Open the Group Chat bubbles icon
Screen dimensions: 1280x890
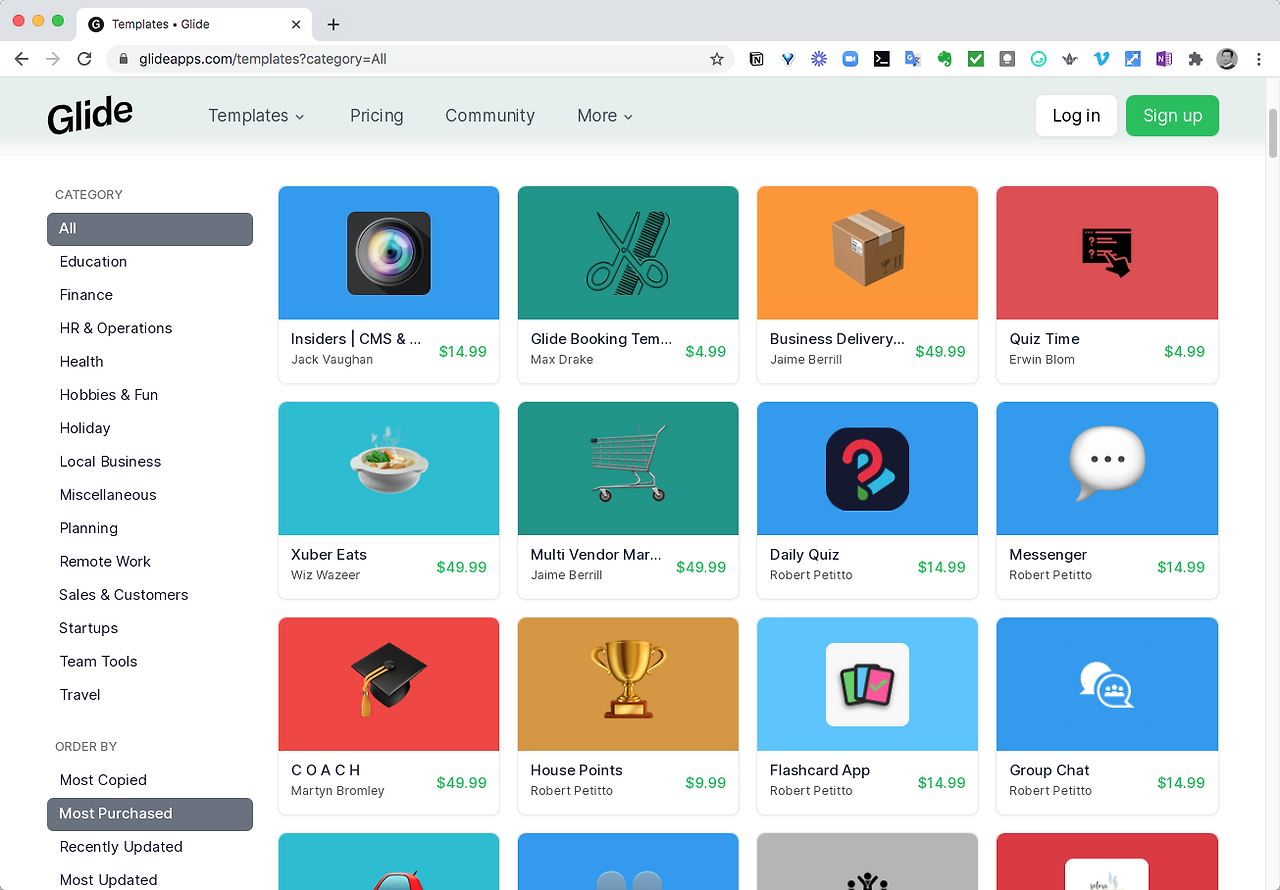1106,684
